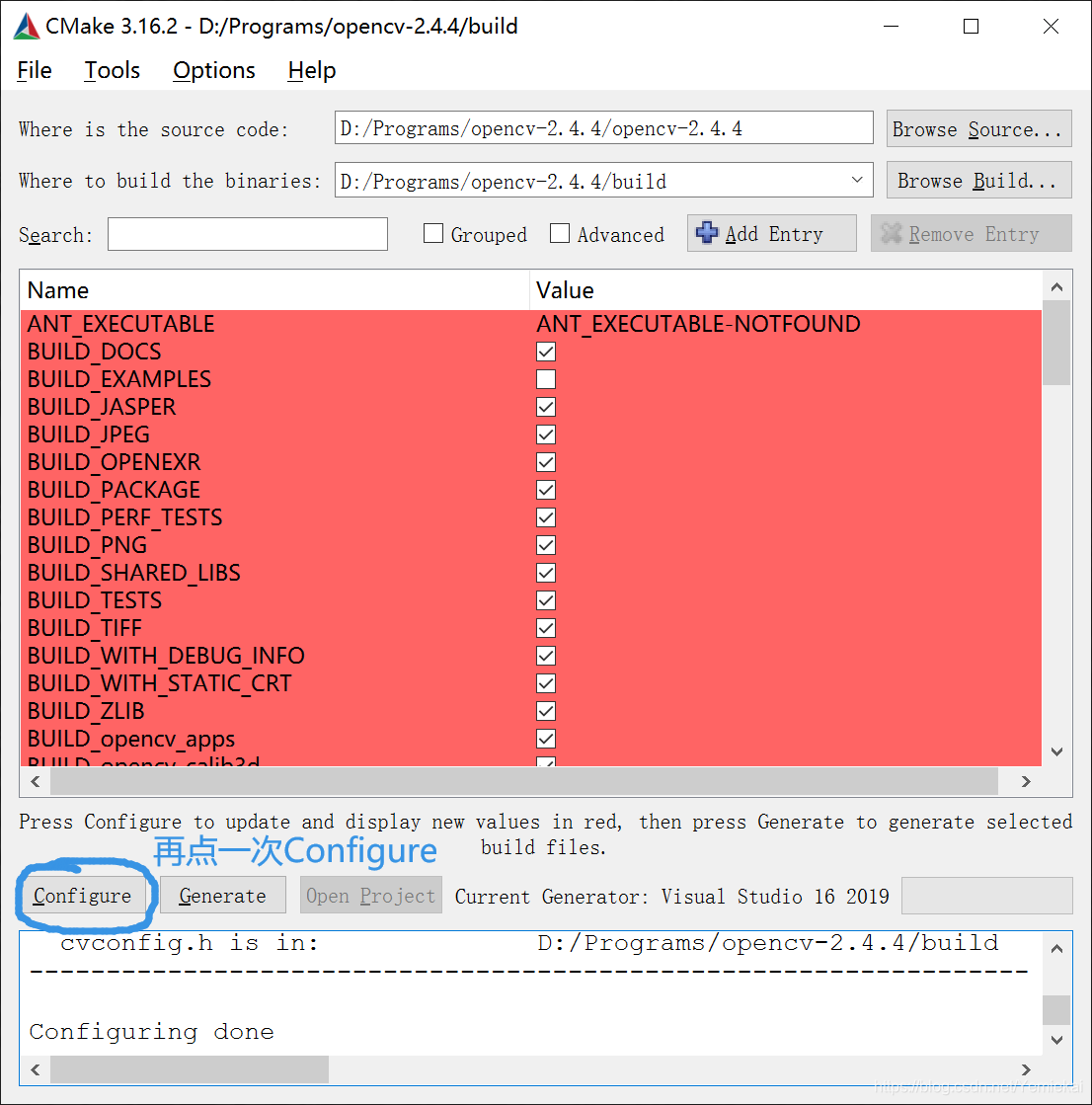Select the BUILD_OPENEXR row name
Image resolution: width=1092 pixels, height=1105 pixels.
(115, 462)
